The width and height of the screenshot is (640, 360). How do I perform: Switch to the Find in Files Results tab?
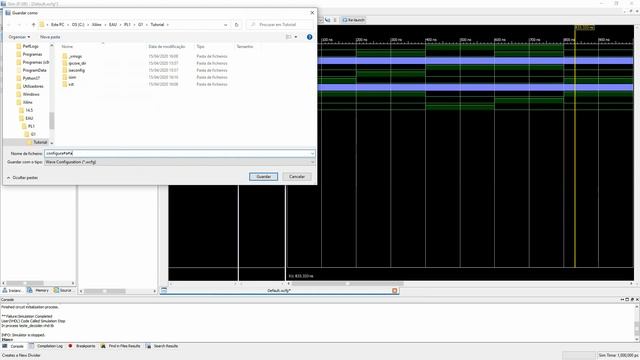(121, 346)
